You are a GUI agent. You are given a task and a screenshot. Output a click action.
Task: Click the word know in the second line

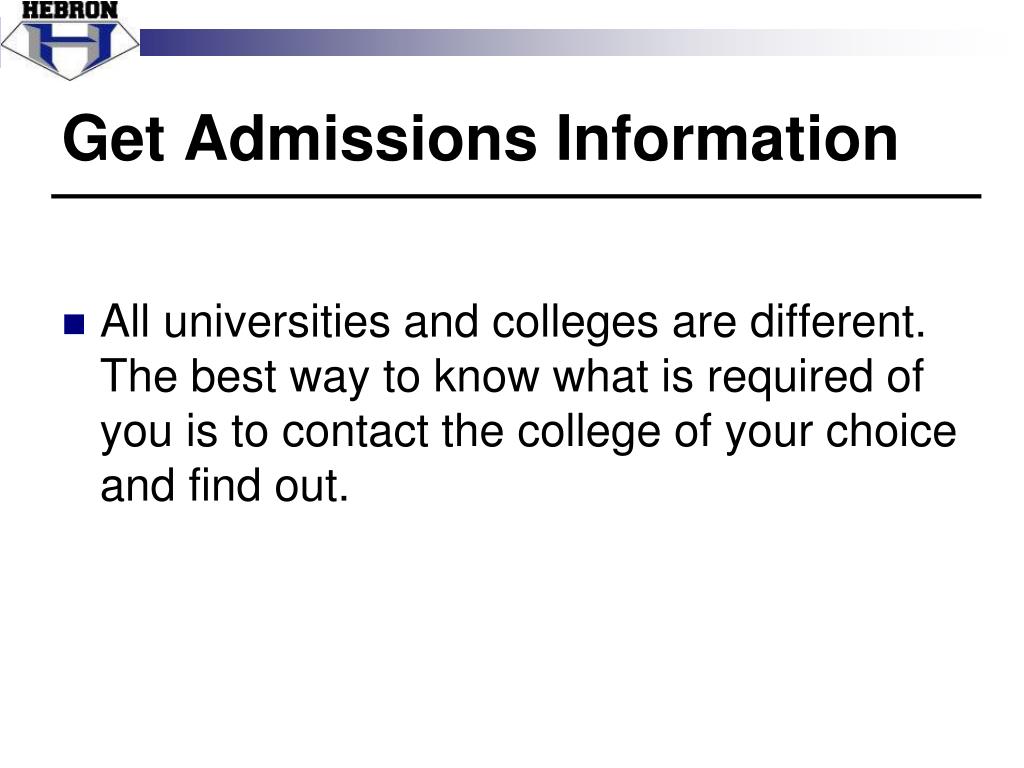[487, 377]
